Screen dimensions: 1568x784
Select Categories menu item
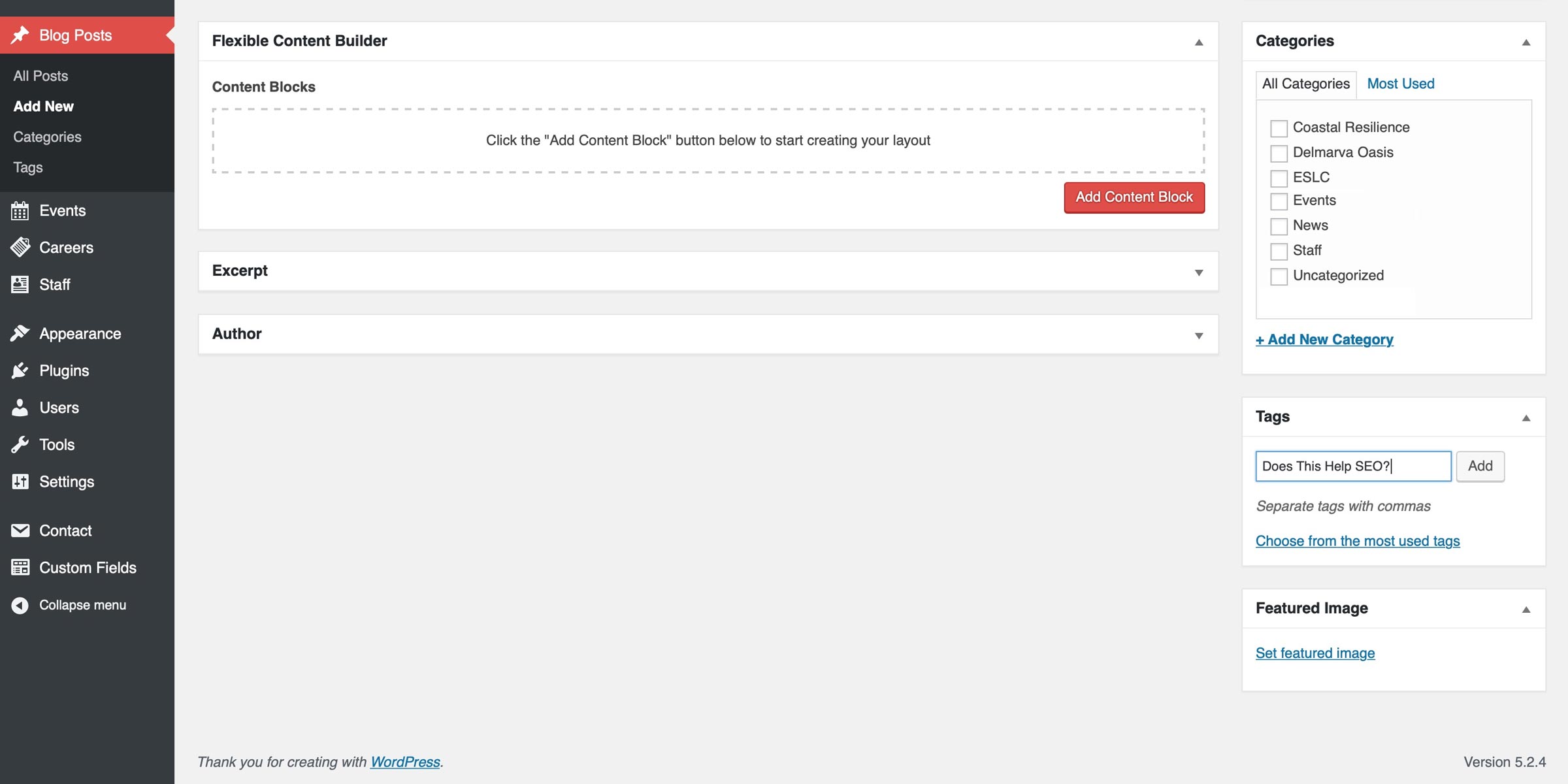[x=47, y=136]
